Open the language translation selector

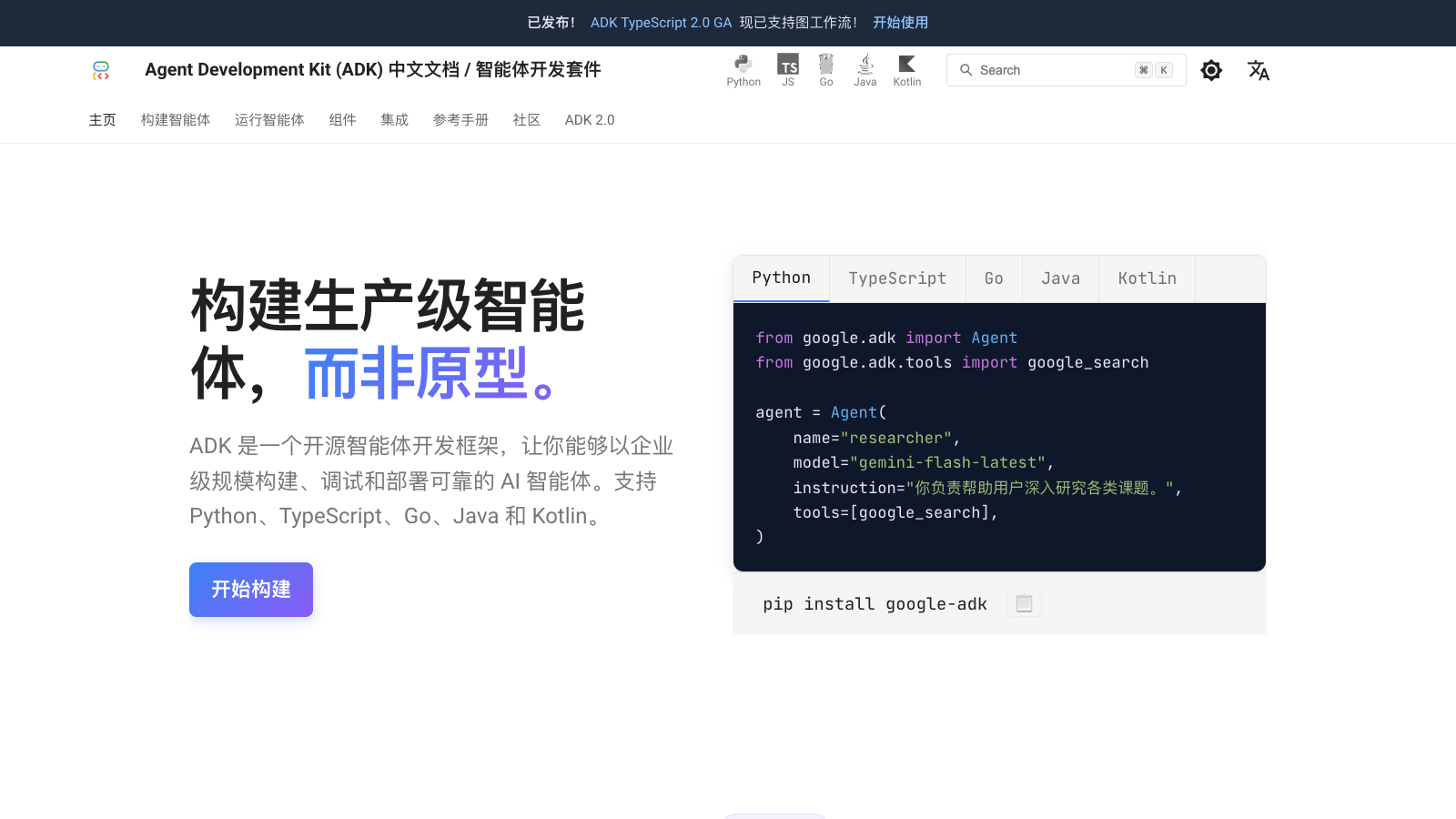click(x=1259, y=70)
